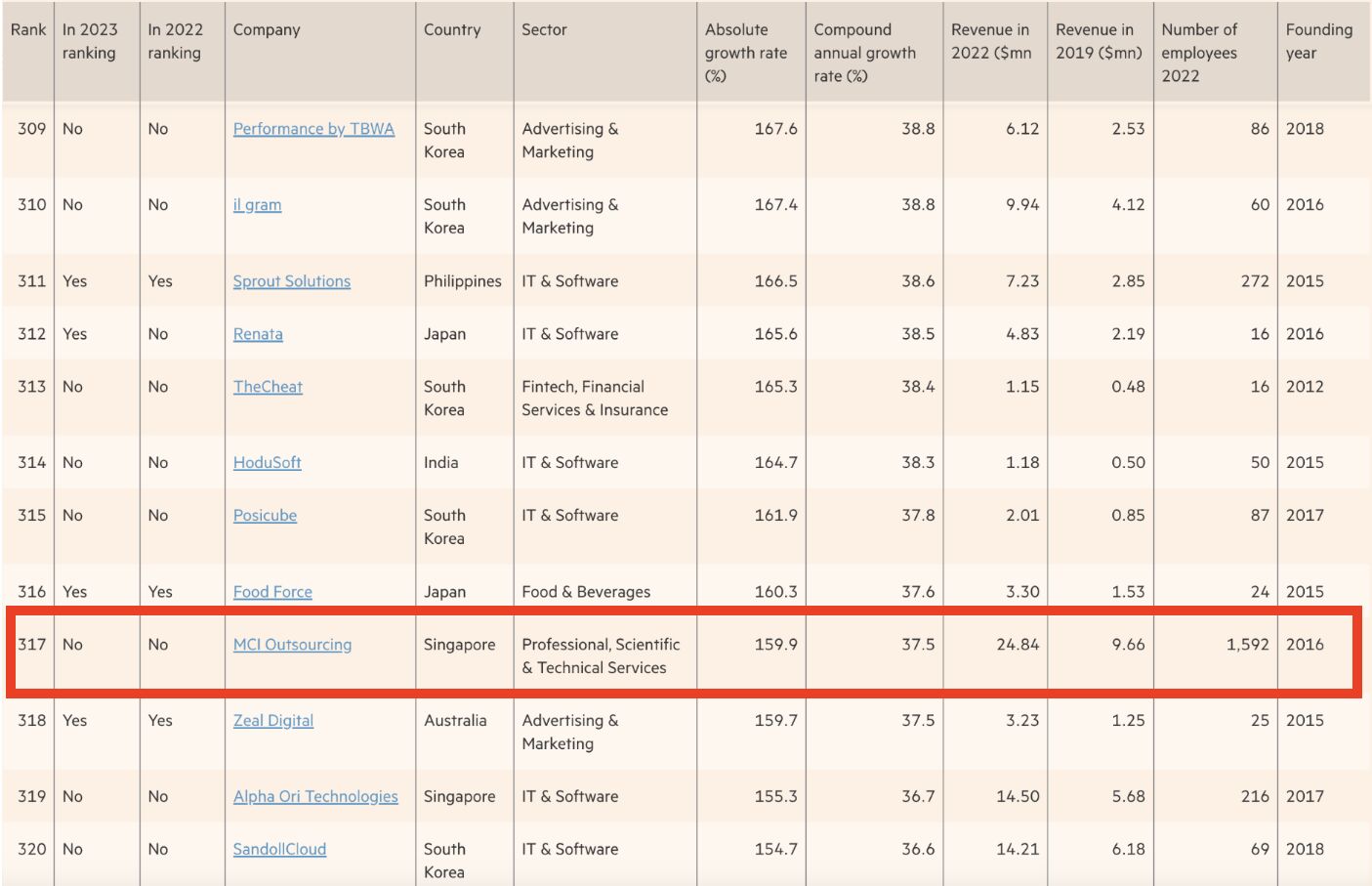Click the 2022 revenue value 14.50
The width and height of the screenshot is (1372, 886).
[1018, 797]
